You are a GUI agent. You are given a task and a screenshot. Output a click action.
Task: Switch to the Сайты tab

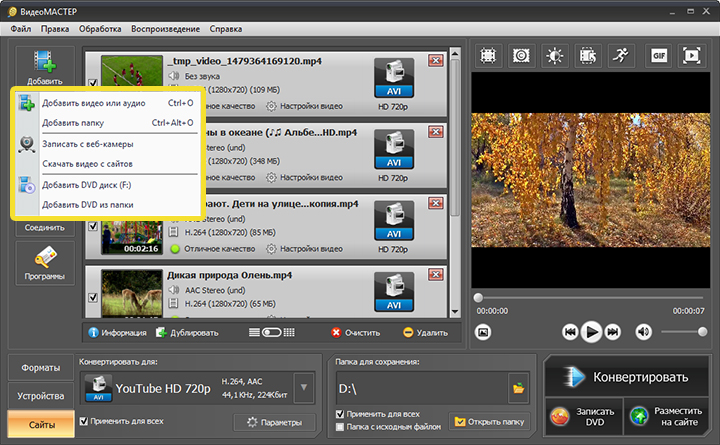click(40, 424)
